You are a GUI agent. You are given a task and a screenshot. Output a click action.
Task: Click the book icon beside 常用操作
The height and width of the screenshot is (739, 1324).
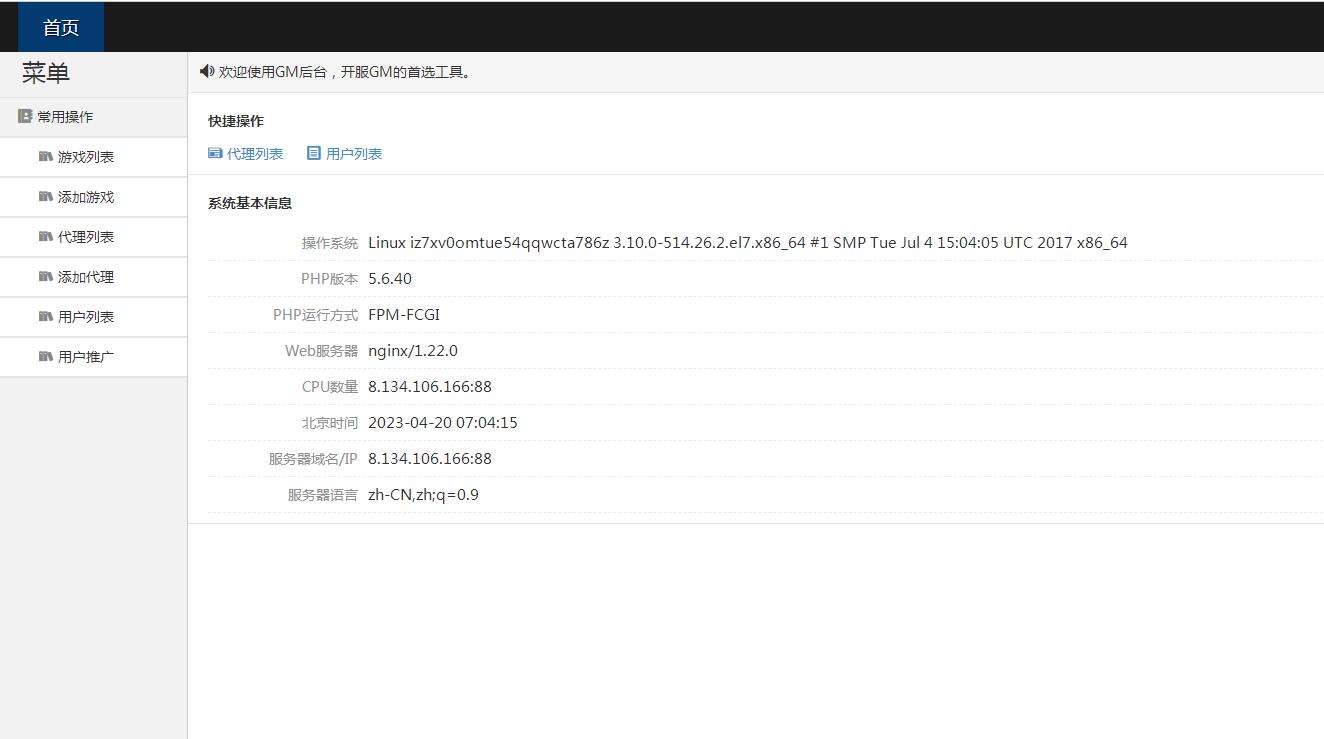pyautogui.click(x=25, y=116)
